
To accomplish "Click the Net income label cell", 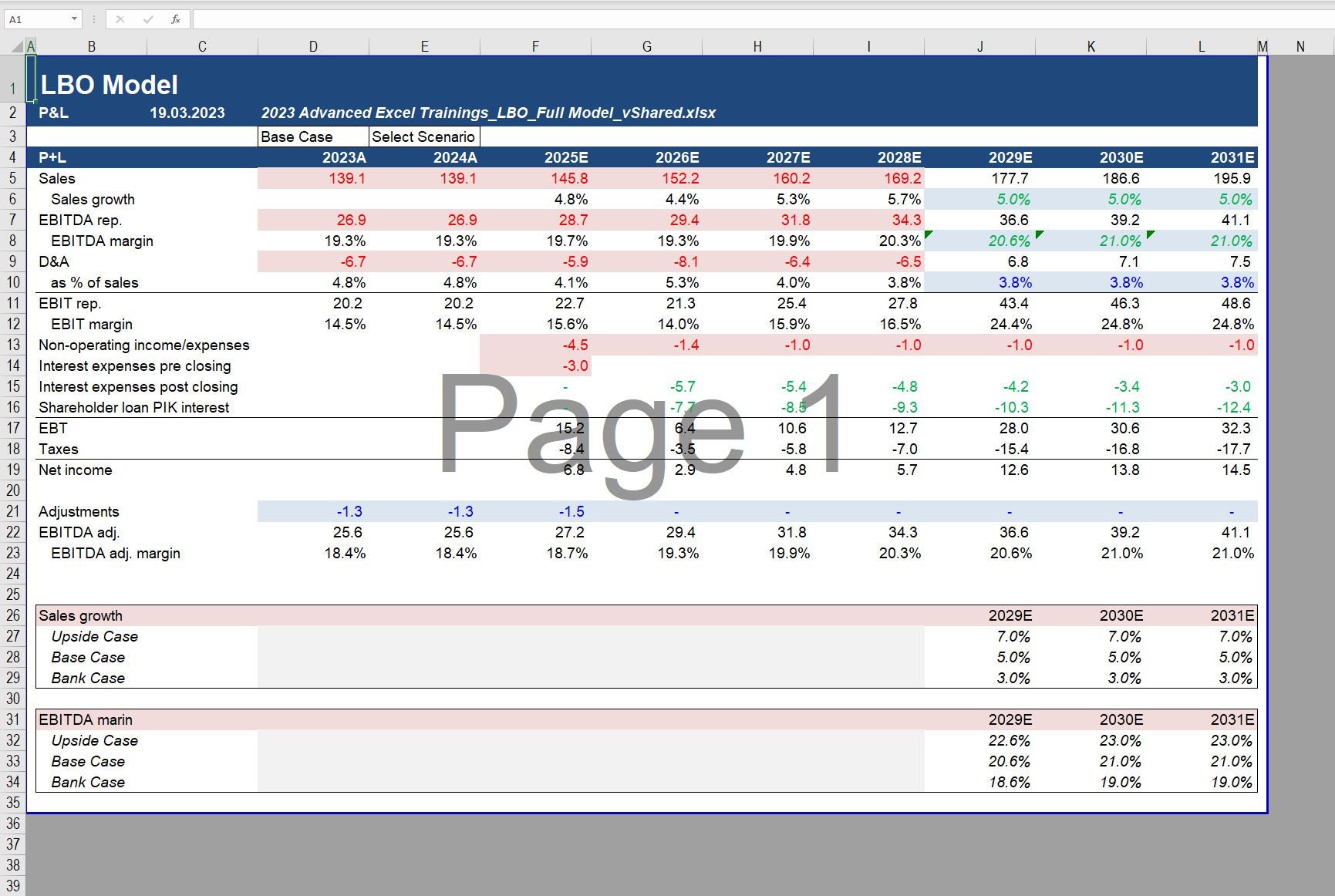I will pos(75,470).
